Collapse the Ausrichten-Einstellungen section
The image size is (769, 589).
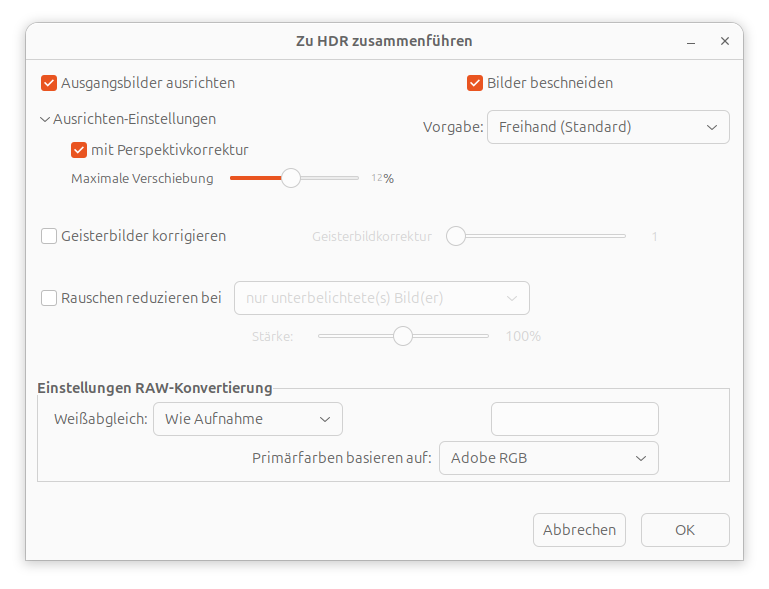tap(45, 119)
